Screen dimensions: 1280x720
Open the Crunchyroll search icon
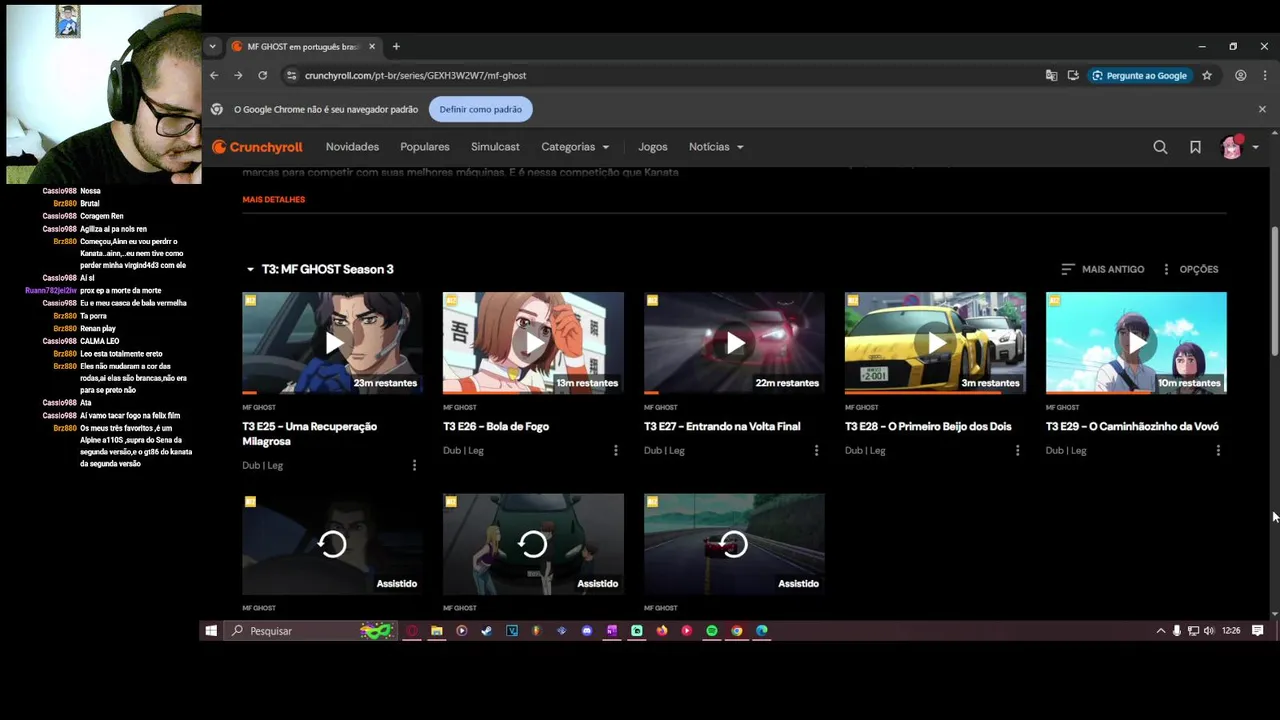coord(1160,147)
